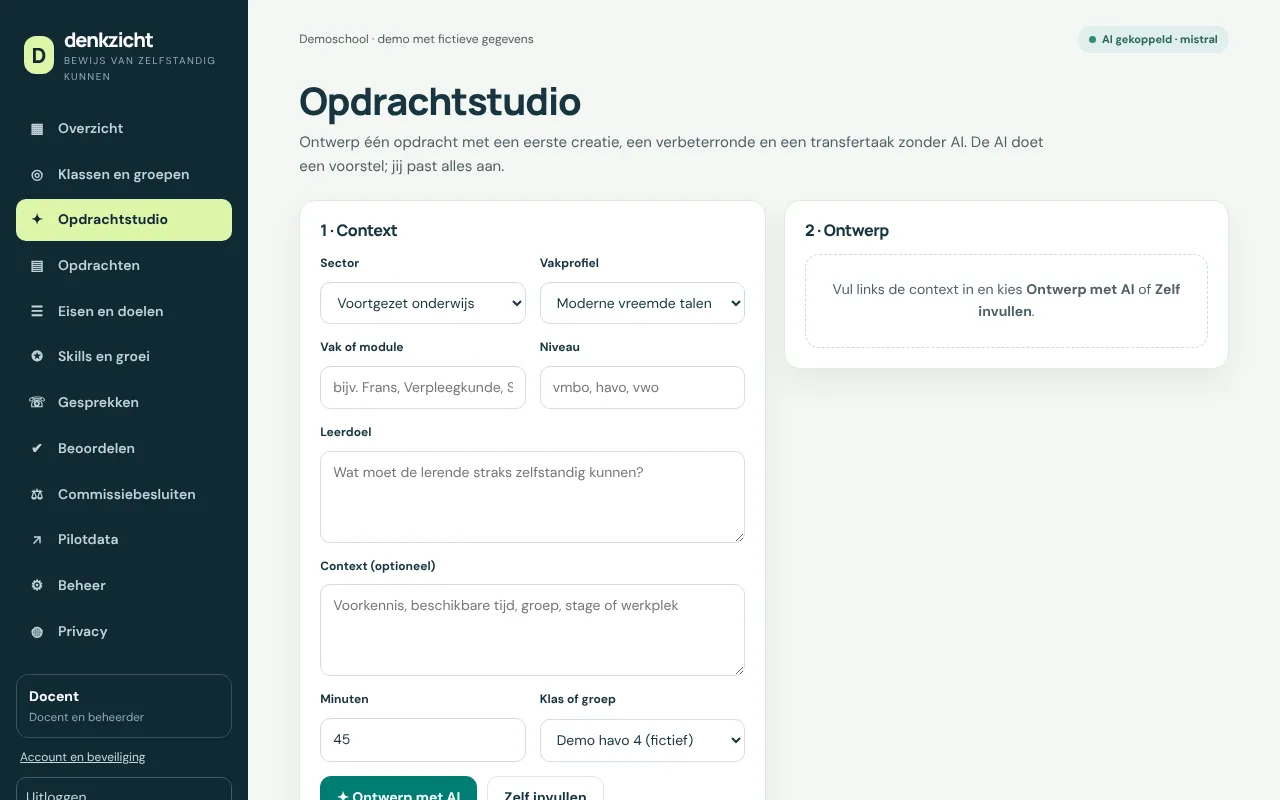Click the Docent user card
Screen dimensions: 1280x800
coord(124,706)
